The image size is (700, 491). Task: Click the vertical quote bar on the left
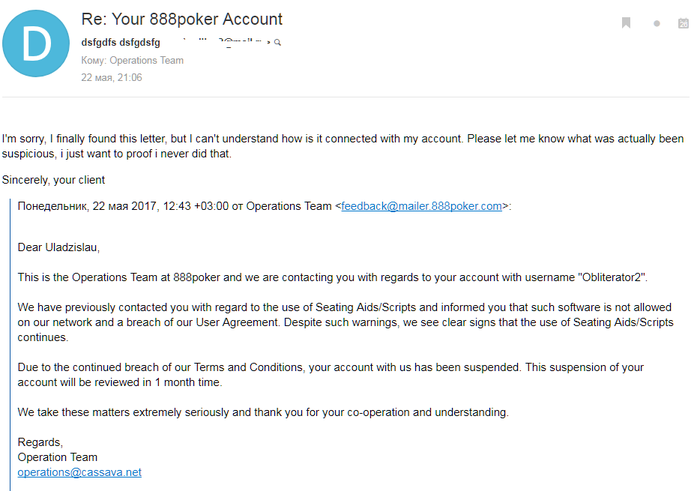coord(10,340)
